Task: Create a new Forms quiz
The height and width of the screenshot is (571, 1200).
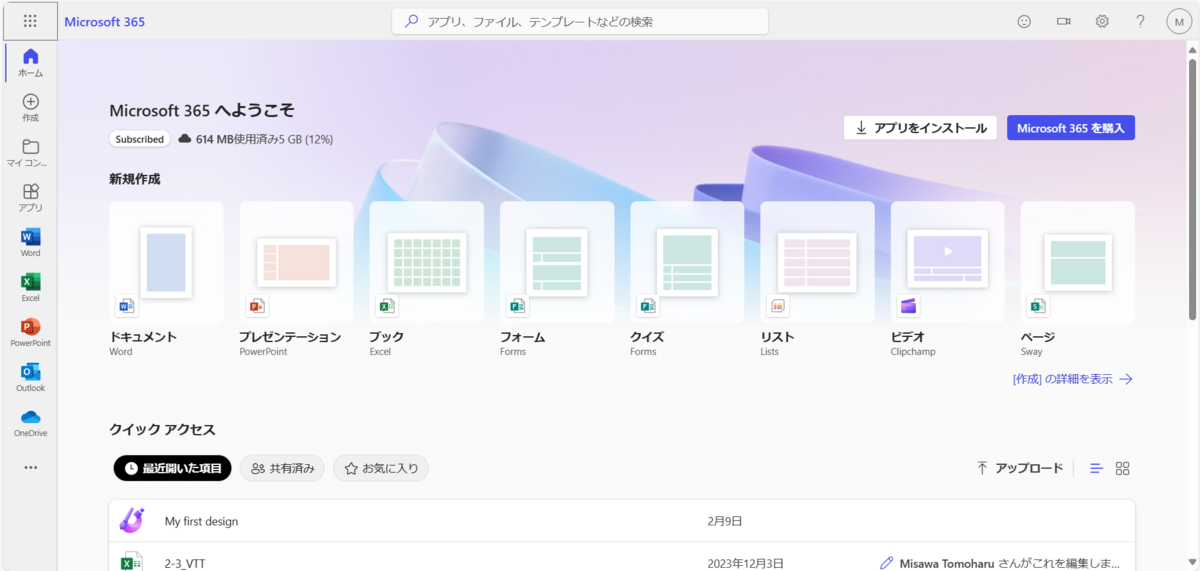Action: [x=687, y=280]
